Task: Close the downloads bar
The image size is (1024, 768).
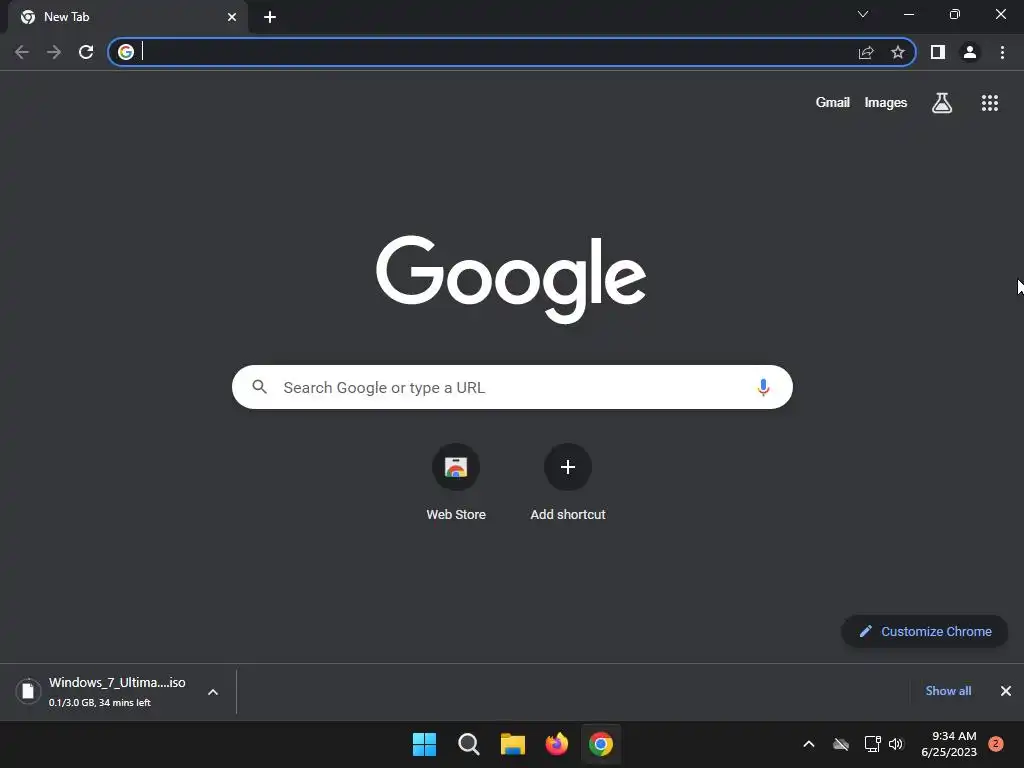Action: point(1006,691)
